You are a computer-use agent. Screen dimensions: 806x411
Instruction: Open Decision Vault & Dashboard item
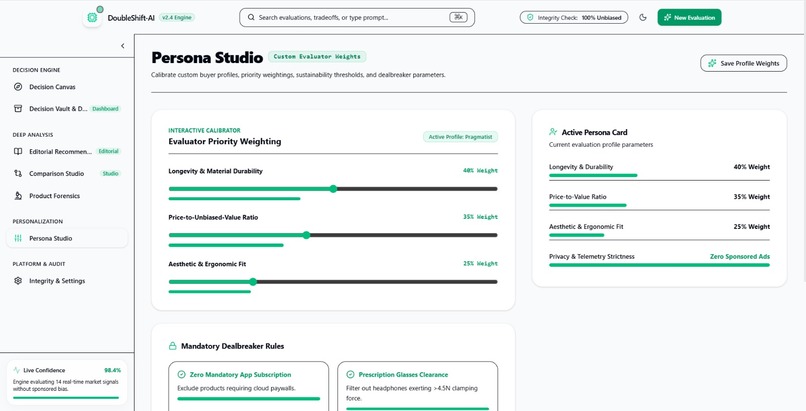click(x=67, y=108)
